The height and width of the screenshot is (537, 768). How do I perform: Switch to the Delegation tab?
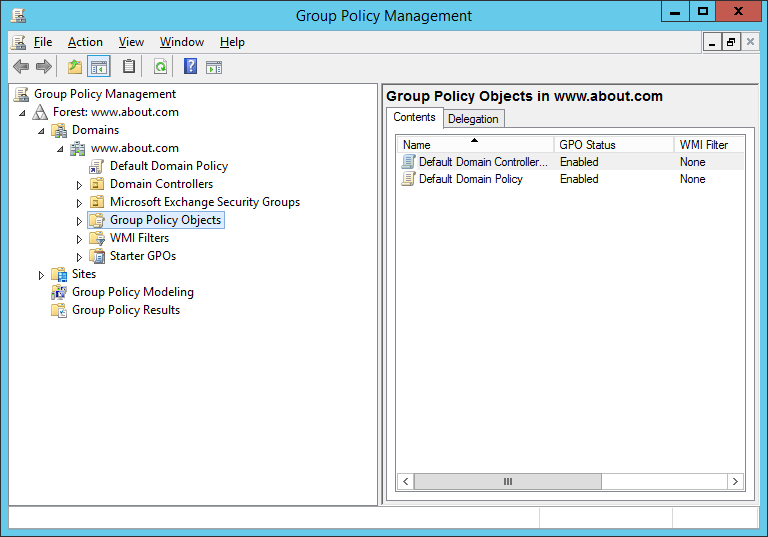pyautogui.click(x=473, y=119)
